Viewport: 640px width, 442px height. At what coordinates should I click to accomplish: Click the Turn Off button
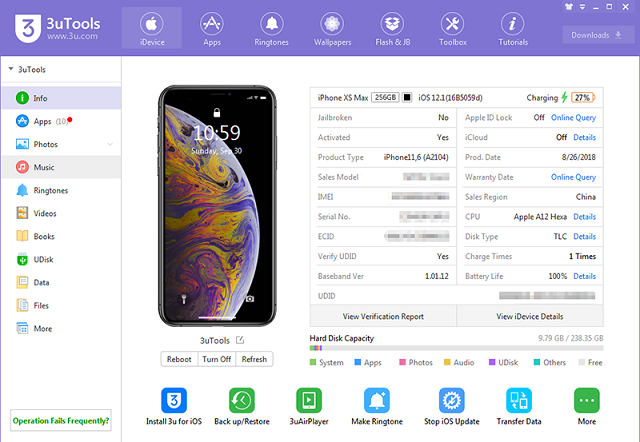point(216,359)
